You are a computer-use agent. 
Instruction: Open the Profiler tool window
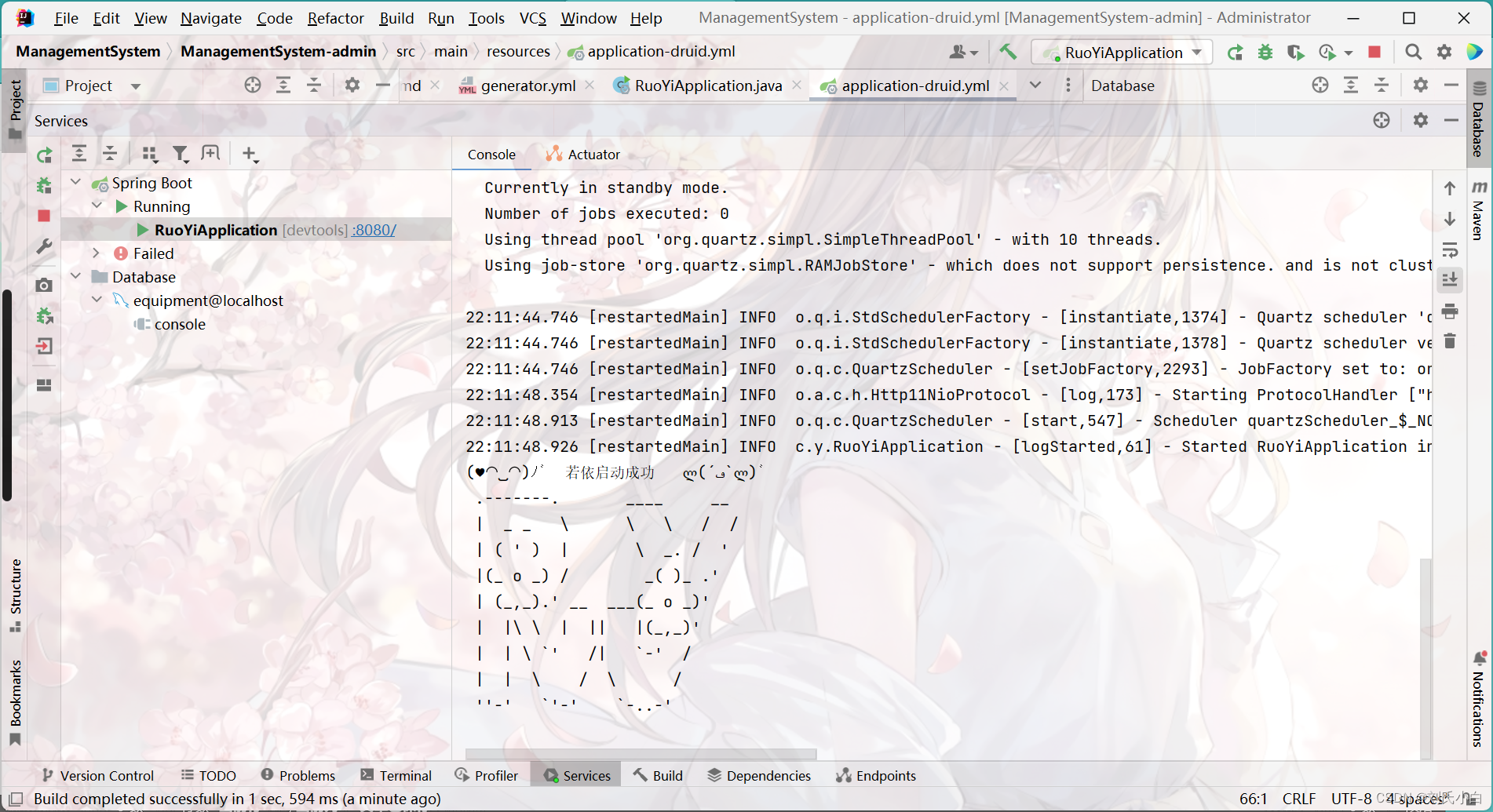[x=487, y=775]
